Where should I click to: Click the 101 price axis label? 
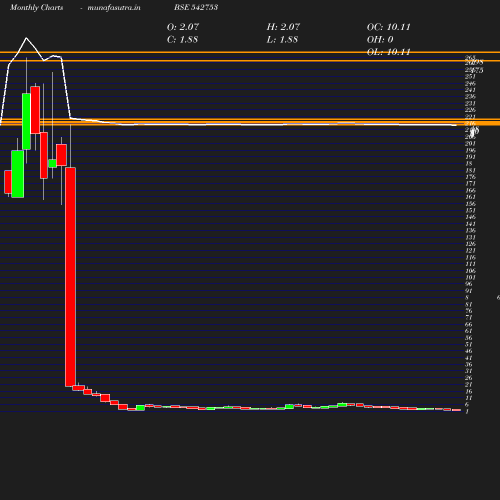click(470, 277)
